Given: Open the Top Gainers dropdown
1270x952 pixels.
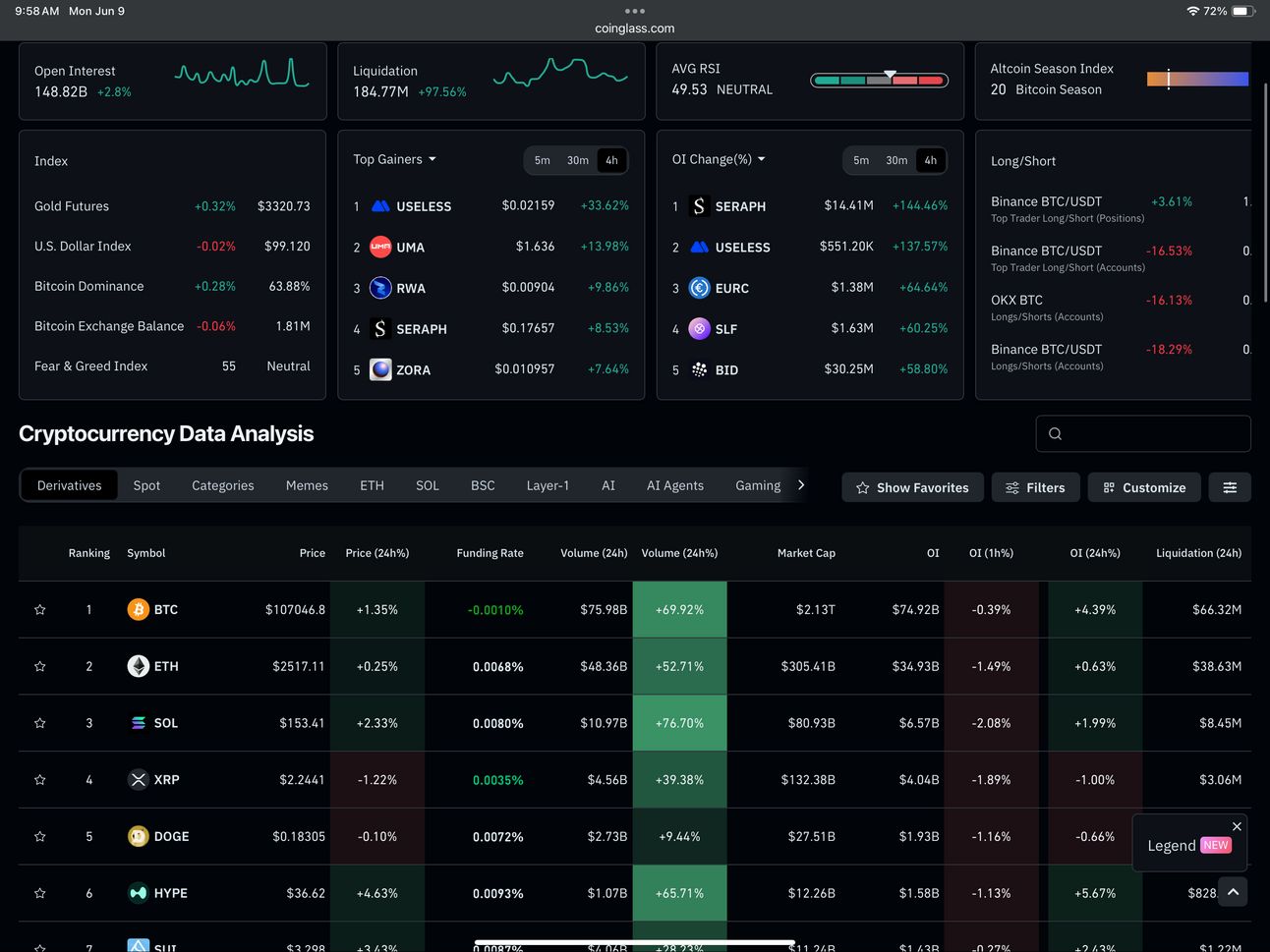Looking at the screenshot, I should click(x=394, y=159).
